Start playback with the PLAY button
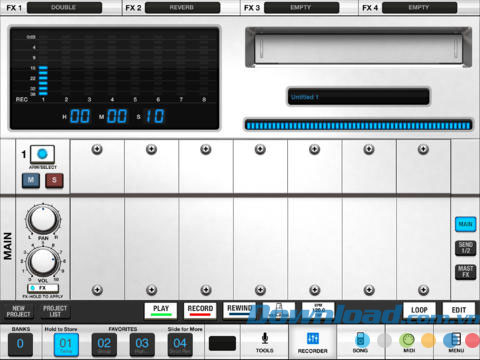 click(161, 311)
